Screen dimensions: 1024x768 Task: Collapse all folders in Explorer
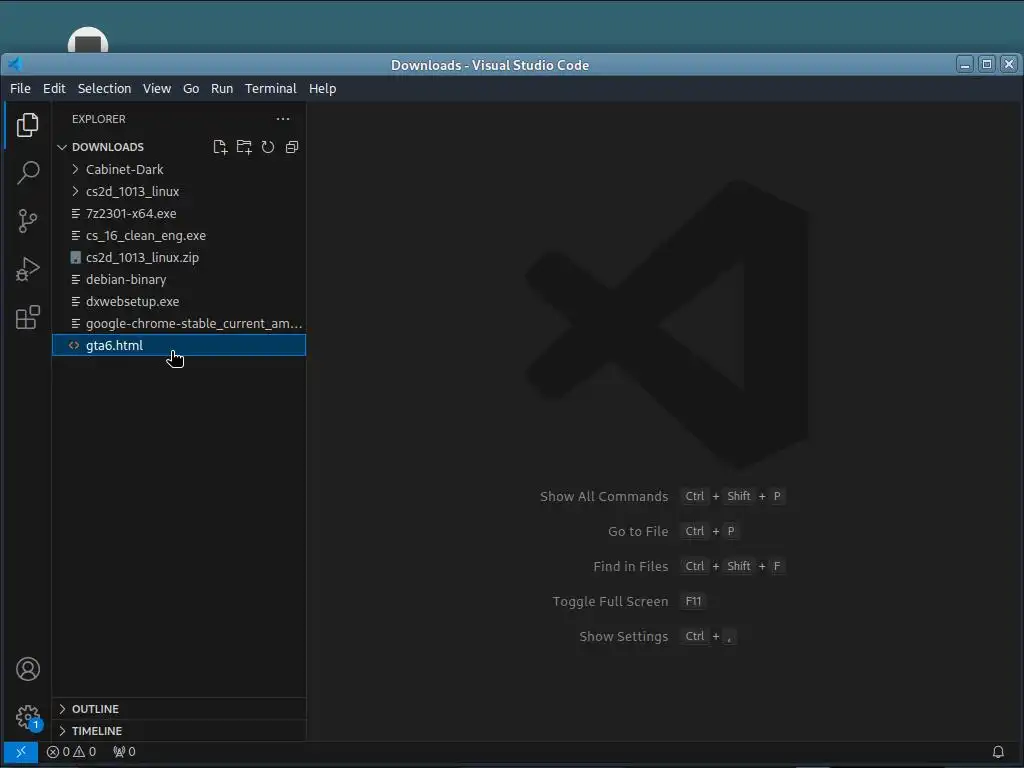click(x=292, y=147)
